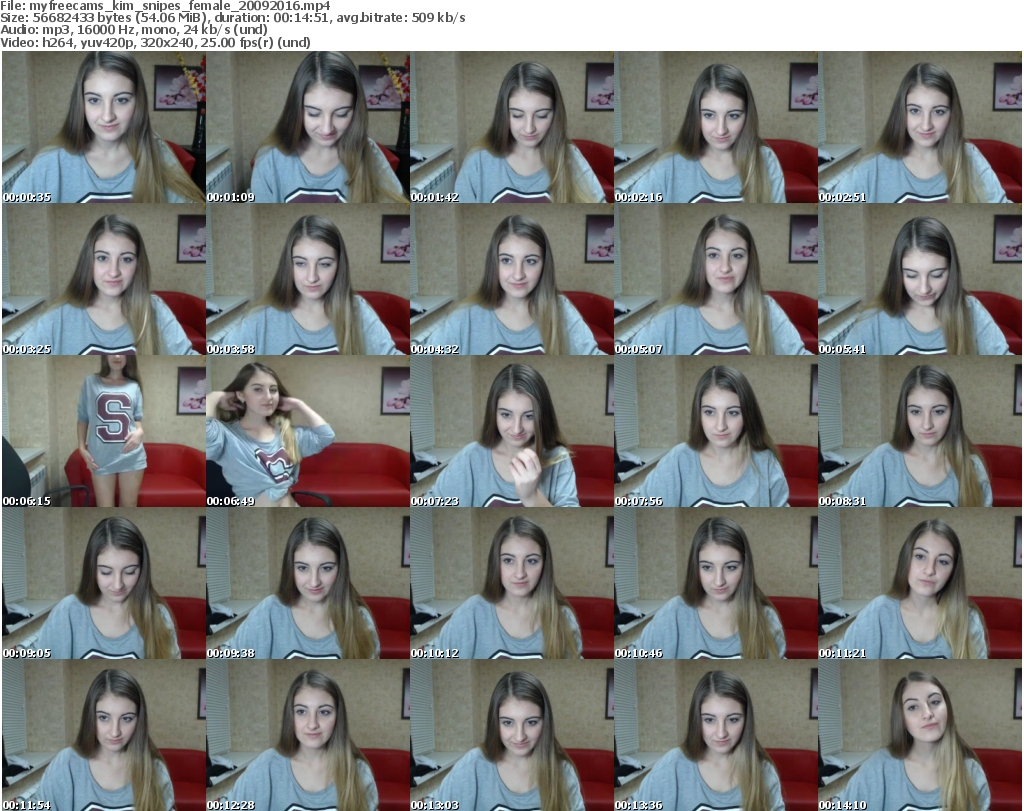Select the thumbnail frame stamped 00:09:05
Screen dimensions: 1024x811
pyautogui.click(x=104, y=583)
